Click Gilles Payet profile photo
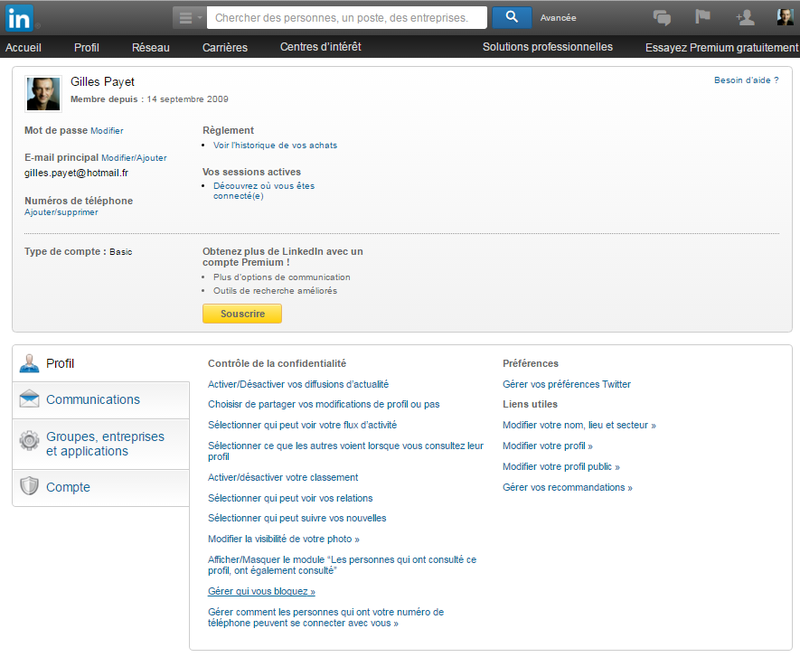This screenshot has height=657, width=800. (x=43, y=93)
